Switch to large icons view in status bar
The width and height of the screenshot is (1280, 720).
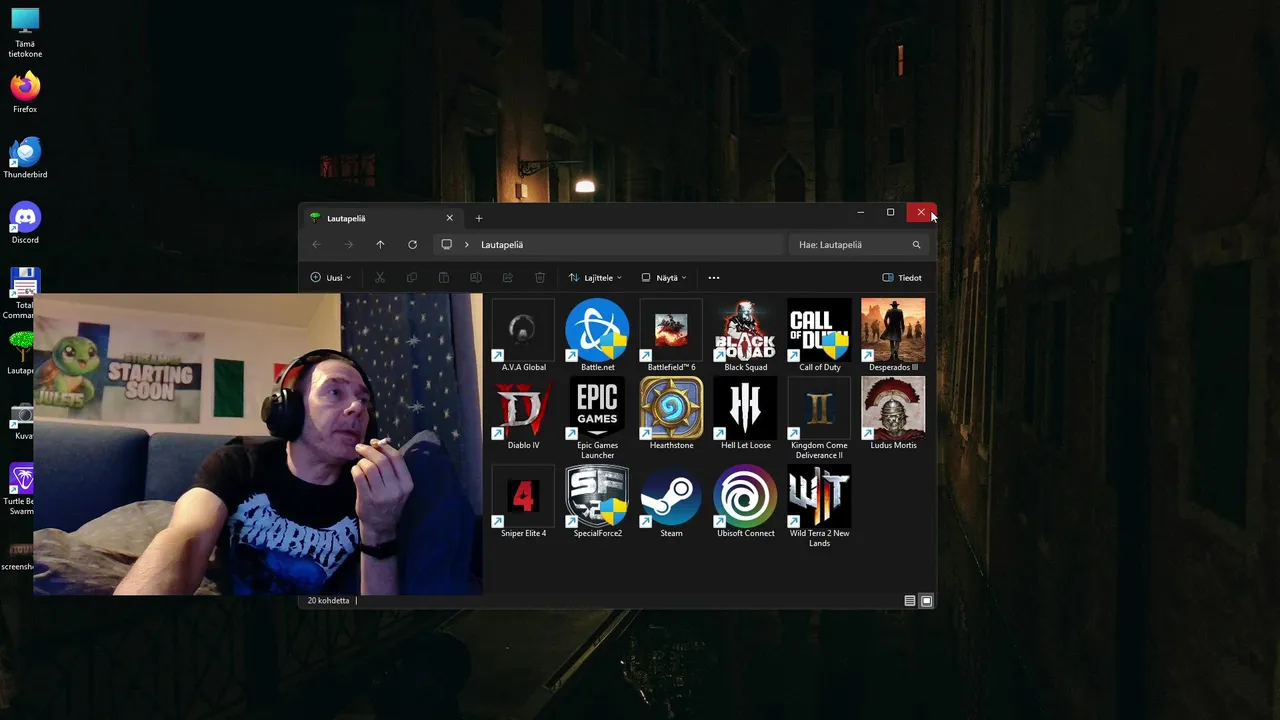point(926,601)
